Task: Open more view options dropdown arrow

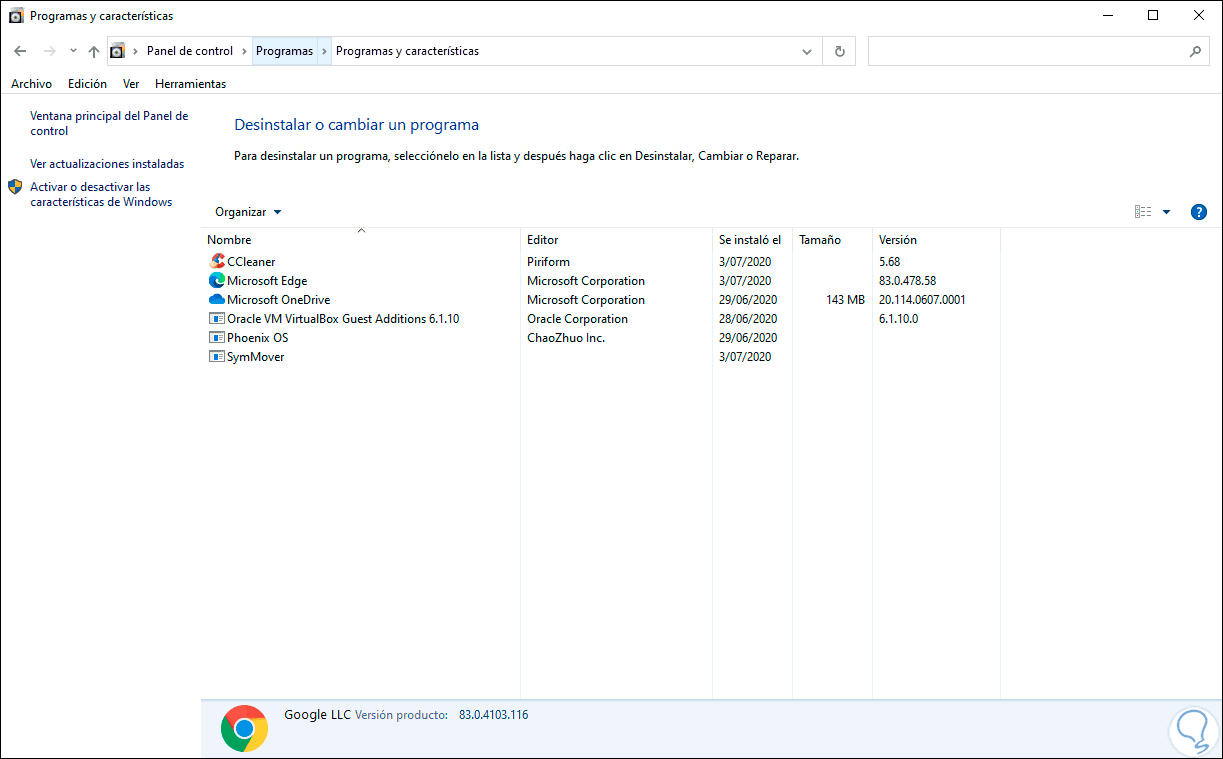Action: (1166, 212)
